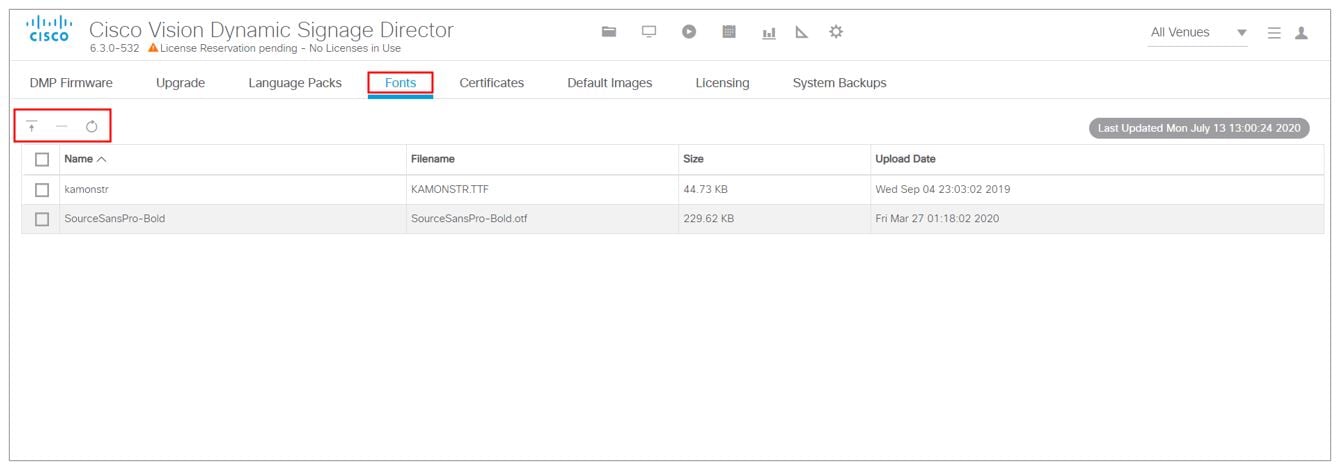Click the Cisco logo
This screenshot has height=468, width=1337.
(48, 30)
